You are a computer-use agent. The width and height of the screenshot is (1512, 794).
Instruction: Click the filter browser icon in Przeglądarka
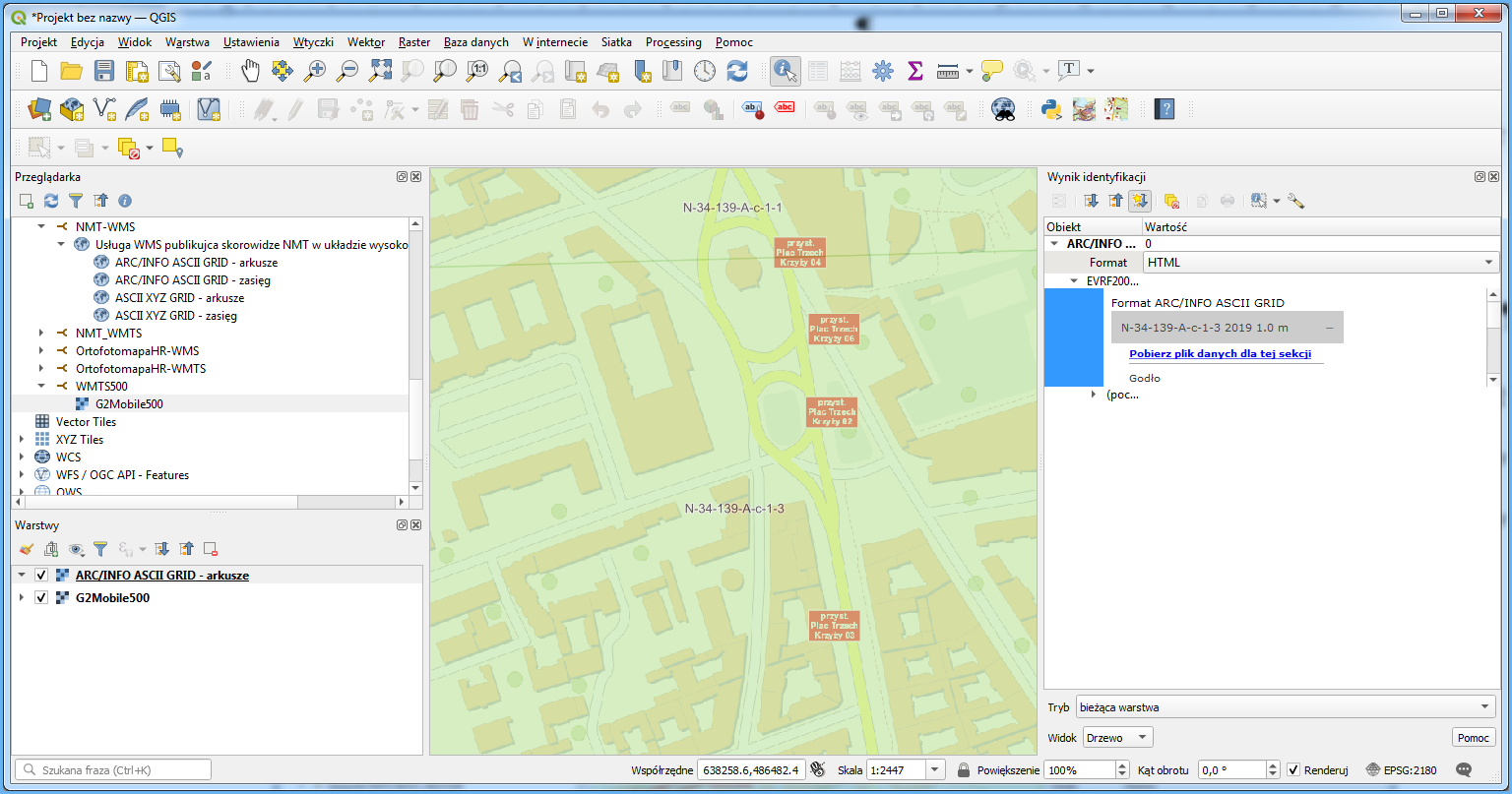[75, 201]
